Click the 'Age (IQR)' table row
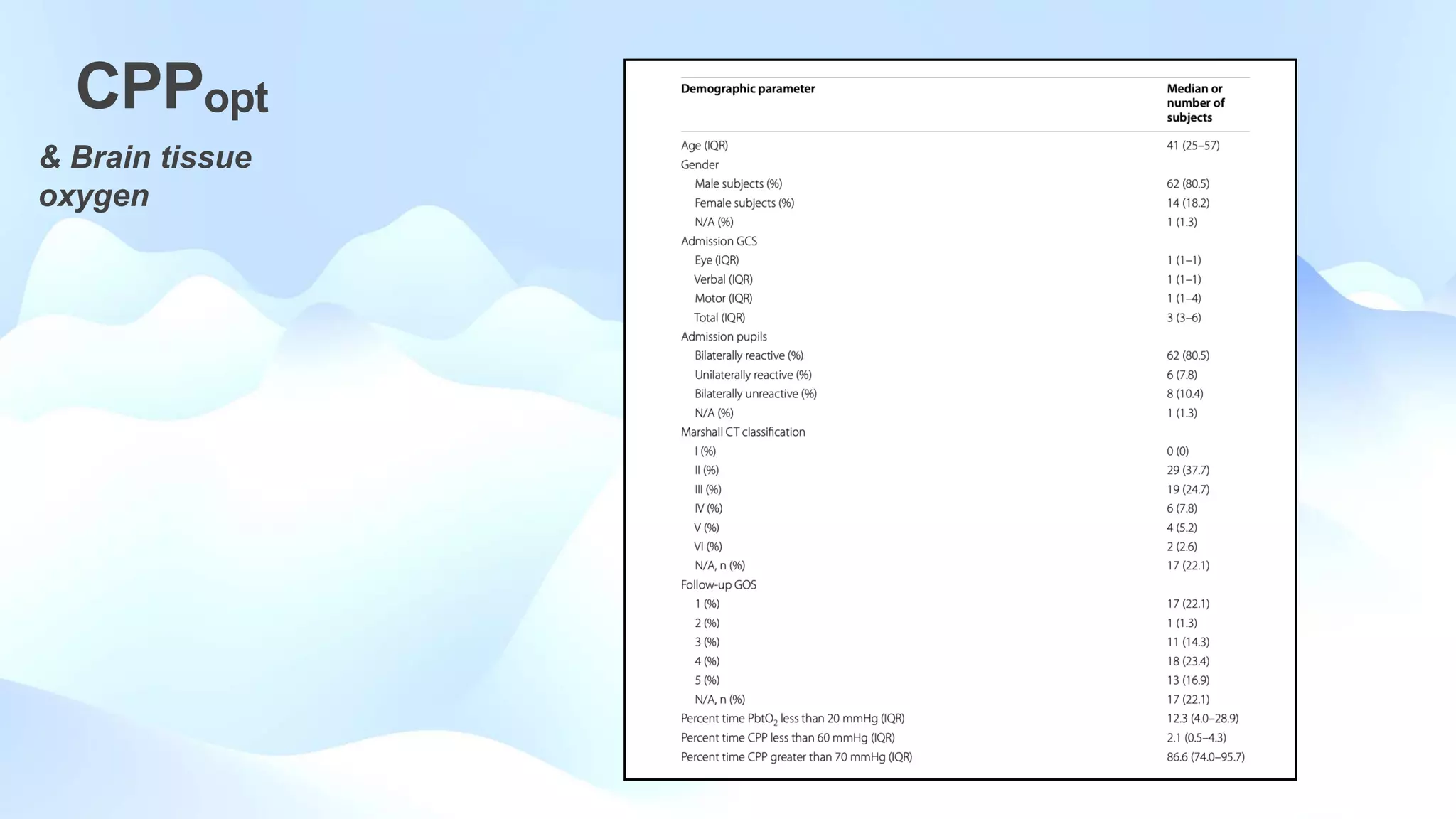Image resolution: width=1456 pixels, height=819 pixels. click(x=705, y=146)
